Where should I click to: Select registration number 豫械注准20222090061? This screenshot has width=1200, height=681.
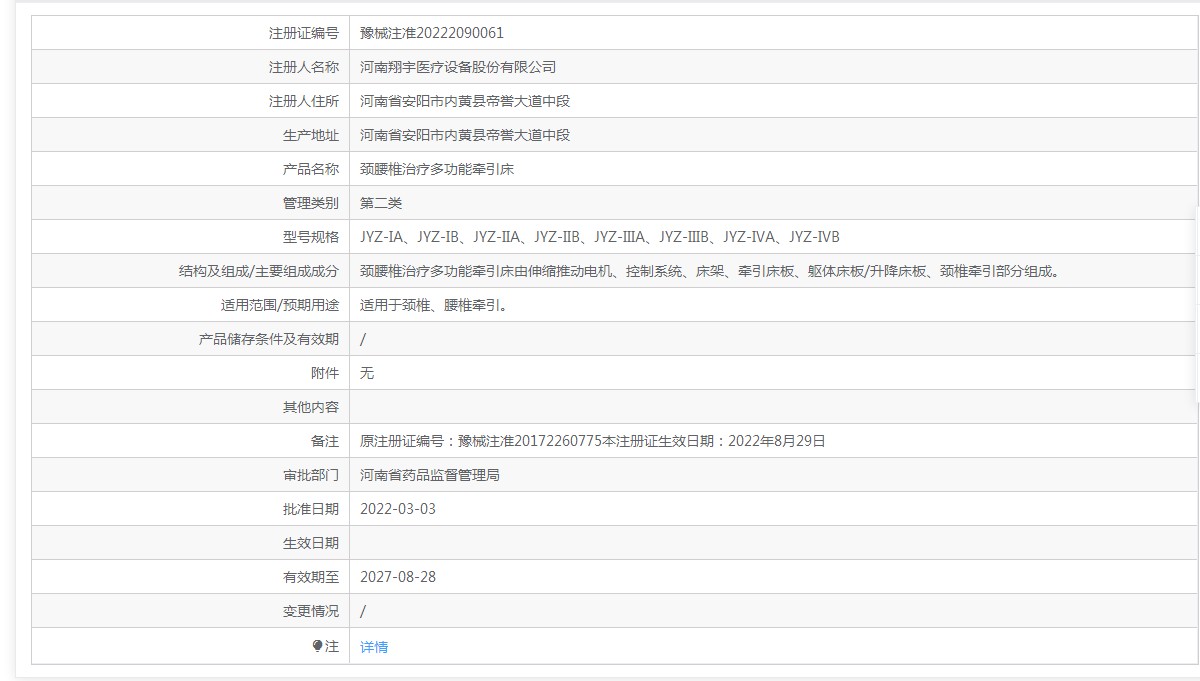[432, 33]
